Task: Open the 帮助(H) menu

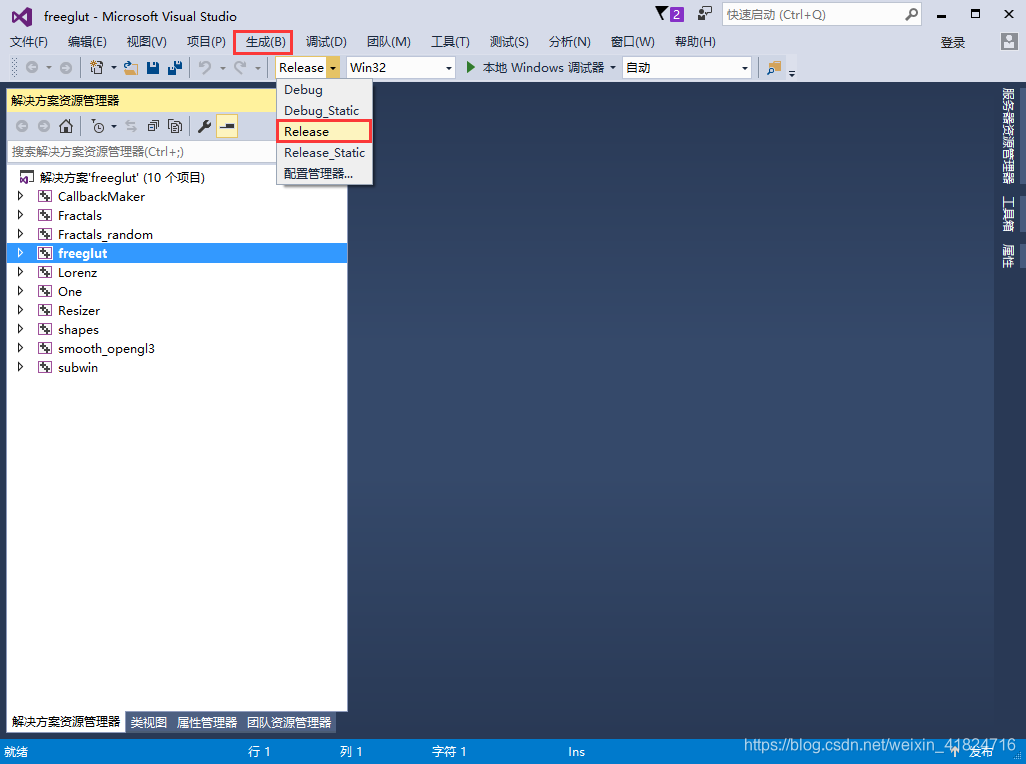Action: 695,42
